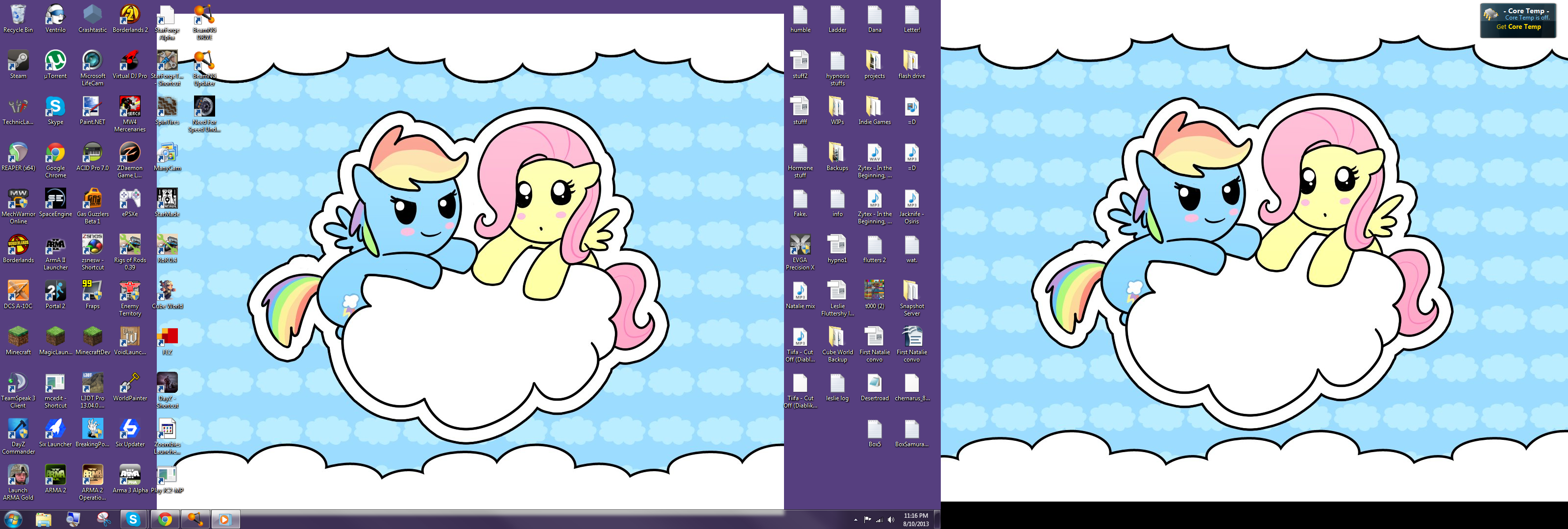Open DCS A-10C desktop icon

point(18,295)
